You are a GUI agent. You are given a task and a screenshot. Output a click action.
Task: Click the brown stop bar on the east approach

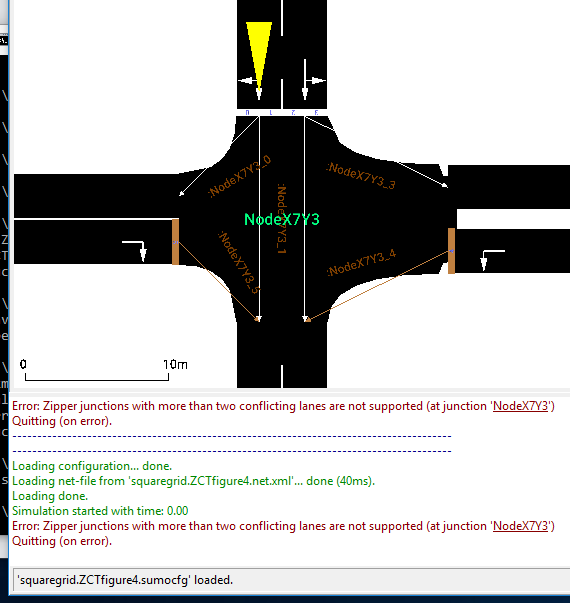(452, 251)
